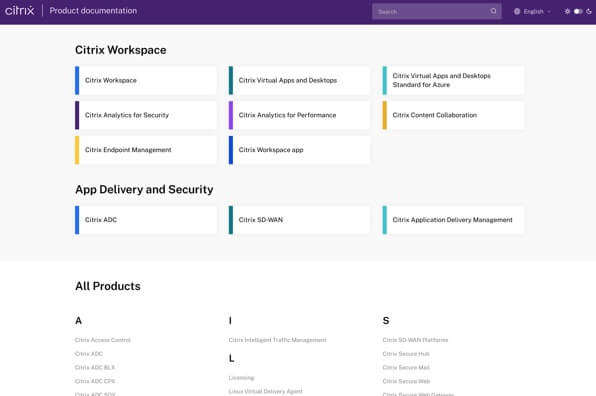Open Citrix Analytics for Performance card
Image resolution: width=596 pixels, height=396 pixels.
(x=299, y=115)
